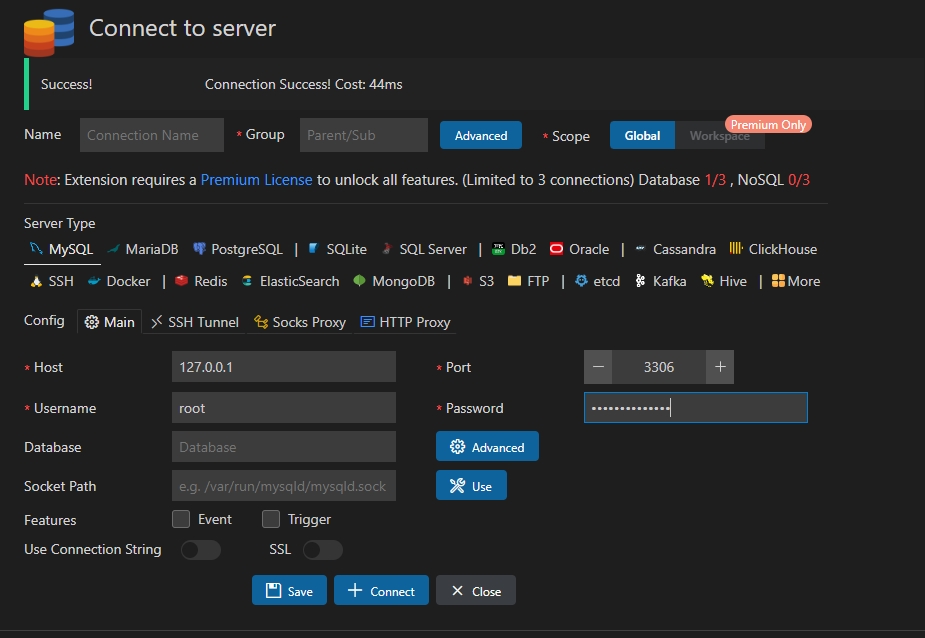925x638 pixels.
Task: Switch to HTTP Proxy tab
Action: tap(405, 322)
